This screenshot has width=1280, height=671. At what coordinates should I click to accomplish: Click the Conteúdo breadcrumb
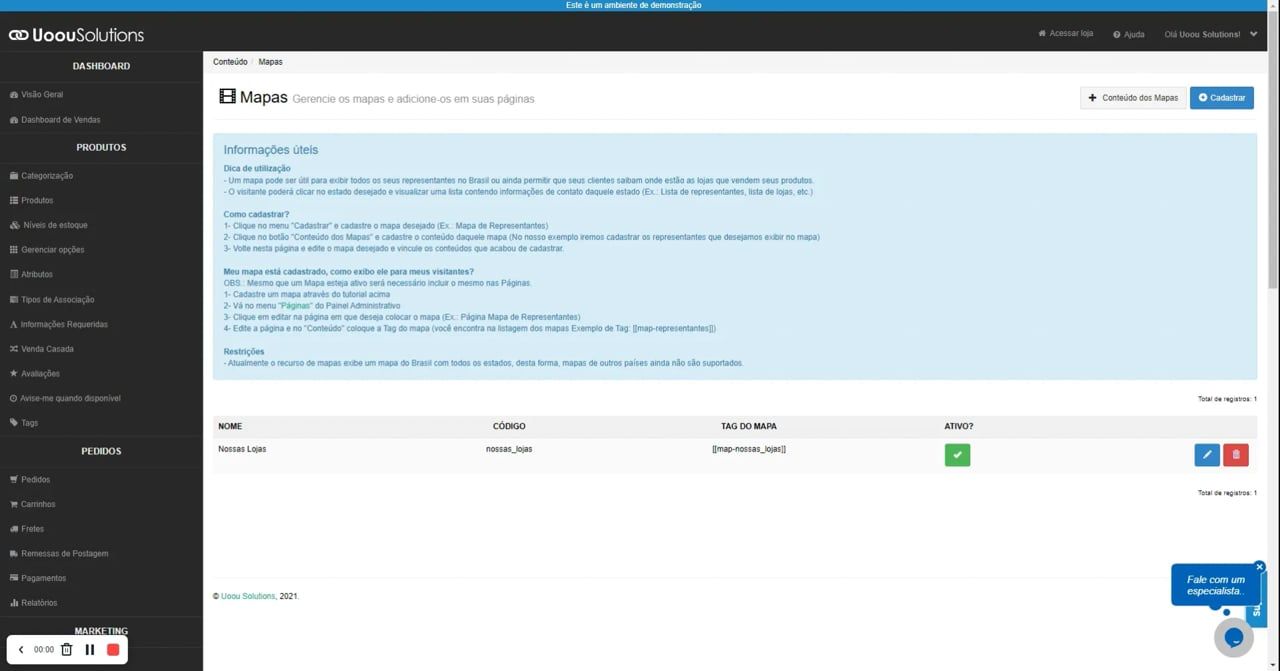click(230, 62)
